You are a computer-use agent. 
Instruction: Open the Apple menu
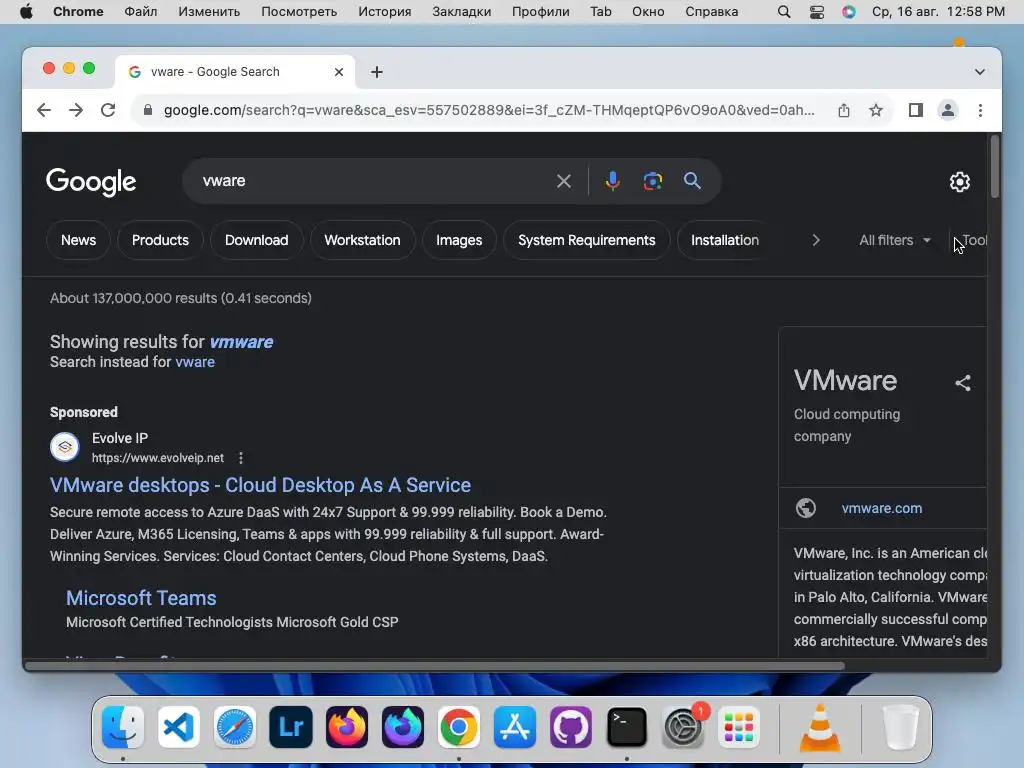click(26, 12)
